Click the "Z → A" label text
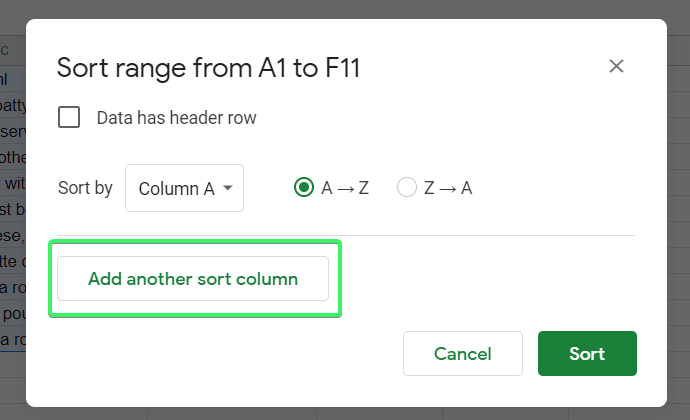Image resolution: width=690 pixels, height=420 pixels. (x=448, y=188)
